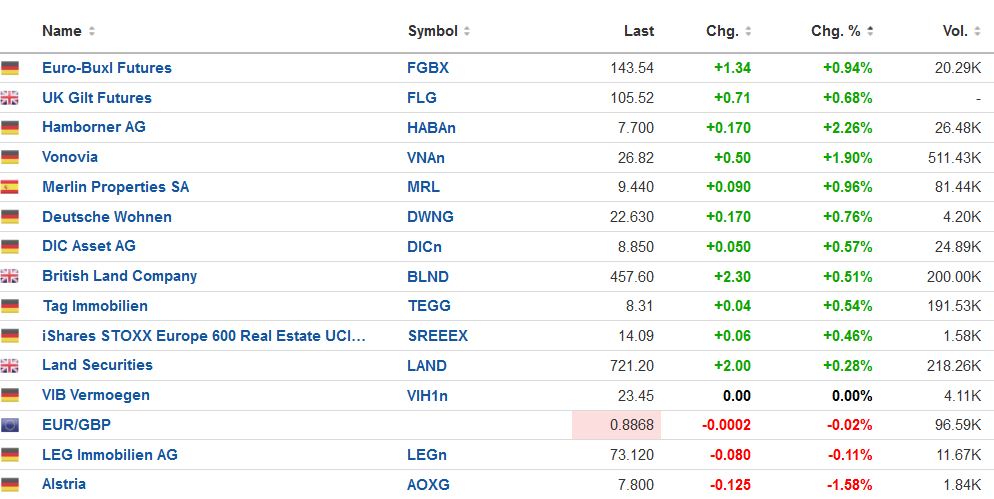Screen dimensions: 994x499
Task: Click the UK flag beside UK Gilt Futures
Action: (x=11, y=98)
